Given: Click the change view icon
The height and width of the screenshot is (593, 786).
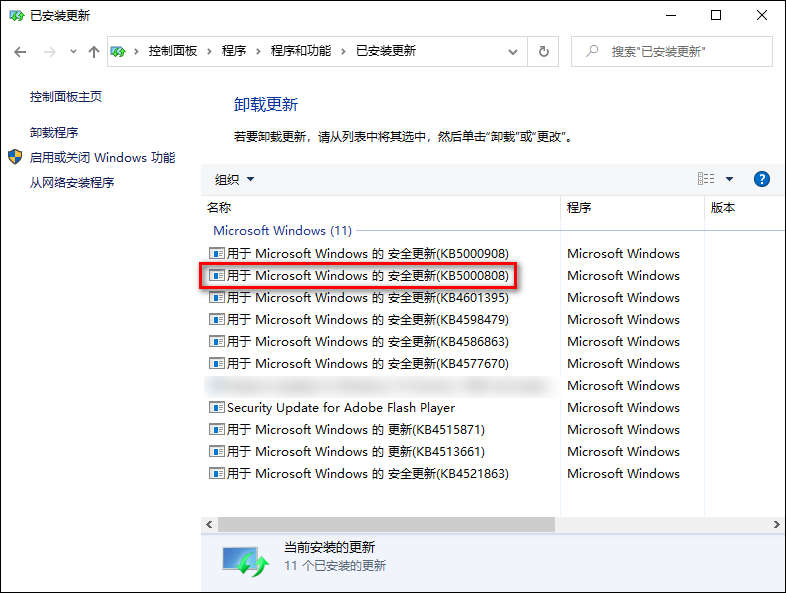Looking at the screenshot, I should pyautogui.click(x=706, y=178).
